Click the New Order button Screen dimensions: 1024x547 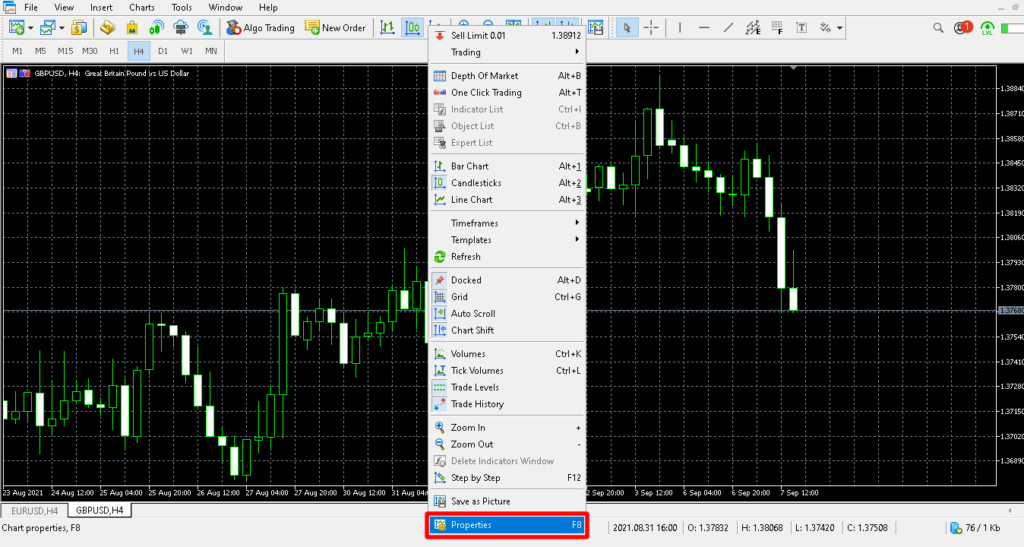pos(336,28)
